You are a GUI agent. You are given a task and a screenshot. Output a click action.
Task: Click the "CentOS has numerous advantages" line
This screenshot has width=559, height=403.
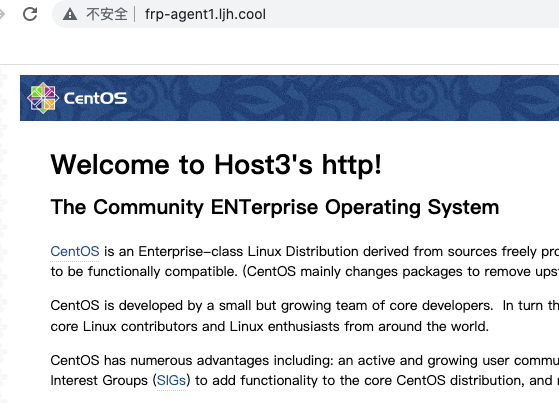305,361
